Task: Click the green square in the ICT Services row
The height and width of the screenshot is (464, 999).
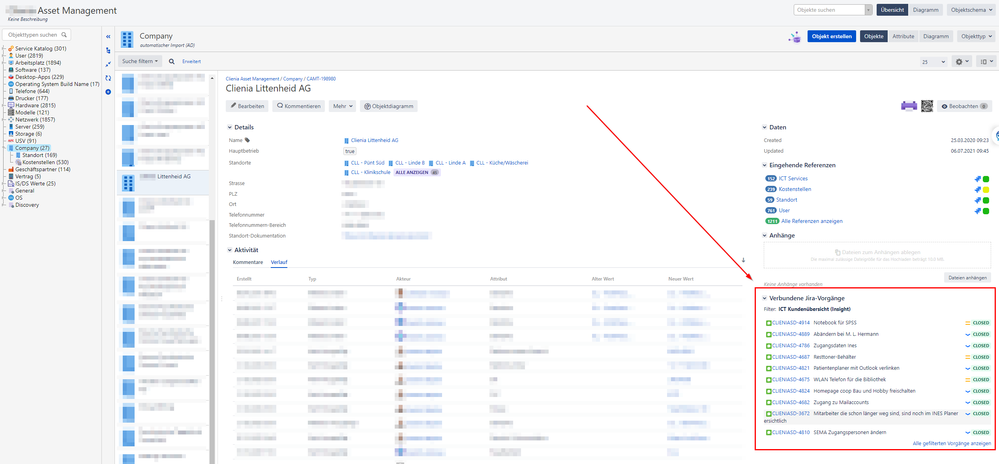Action: (x=986, y=178)
